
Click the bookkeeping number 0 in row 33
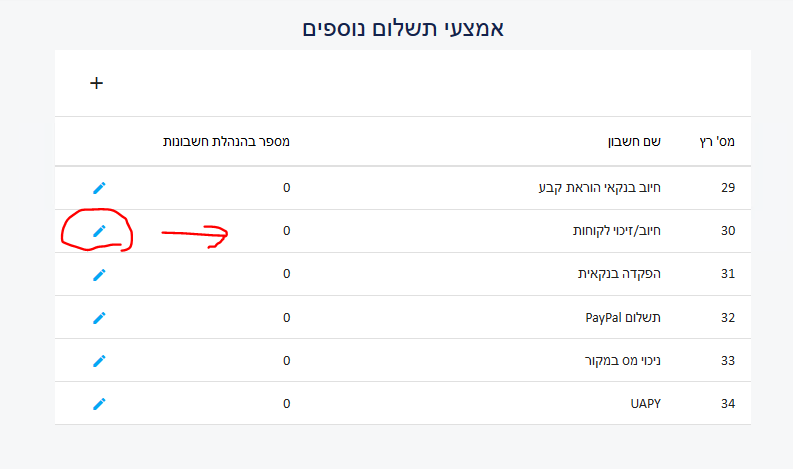click(x=287, y=360)
